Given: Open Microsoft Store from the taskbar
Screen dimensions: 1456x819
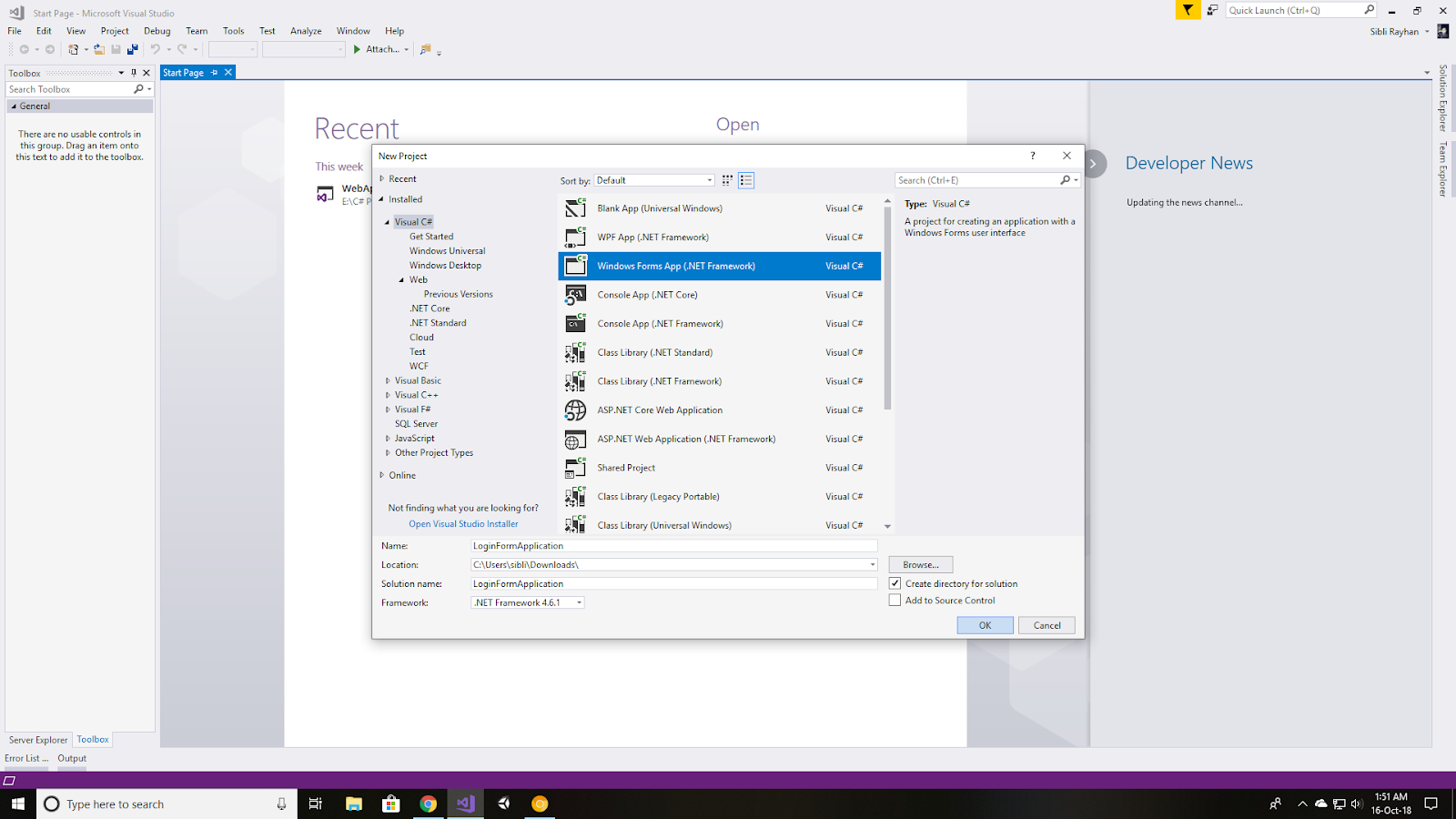Looking at the screenshot, I should tap(391, 804).
